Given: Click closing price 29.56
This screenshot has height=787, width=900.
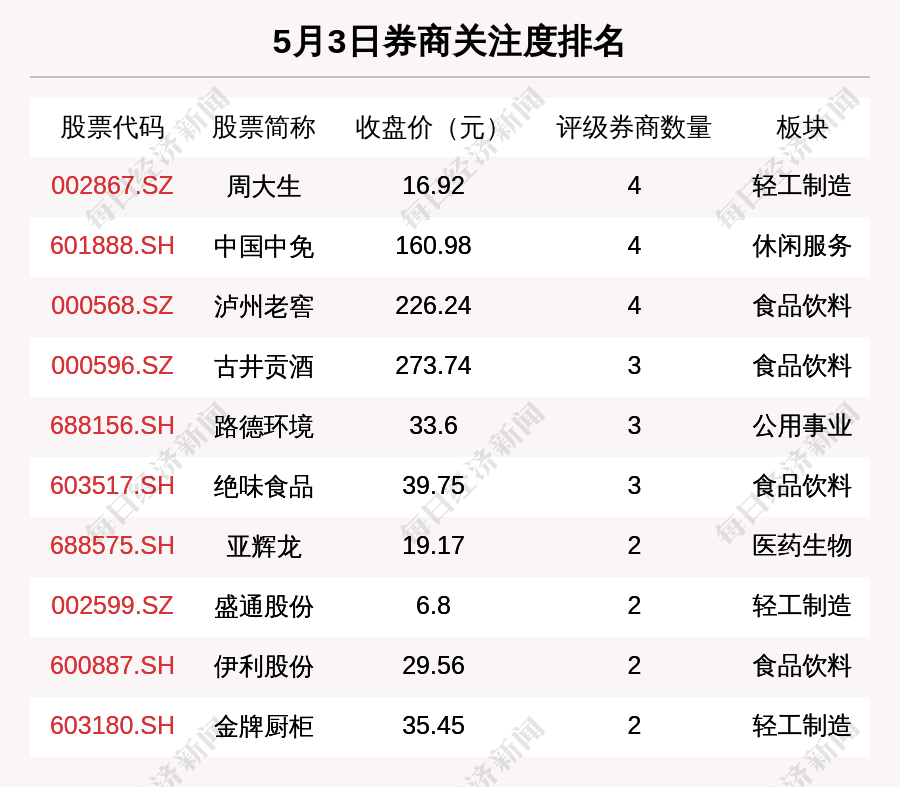Looking at the screenshot, I should [433, 666].
